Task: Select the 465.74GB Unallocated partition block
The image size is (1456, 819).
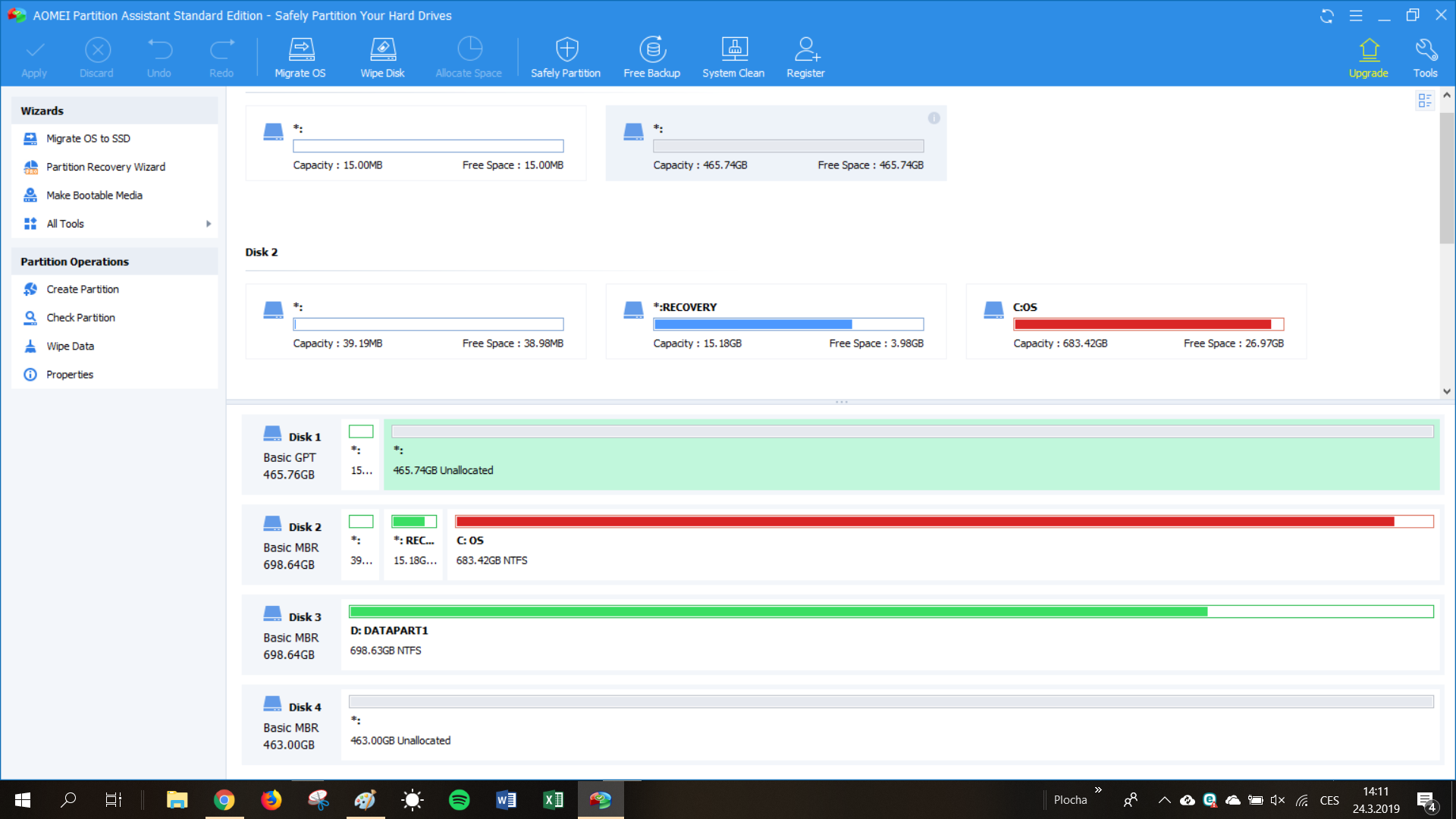Action: (x=912, y=455)
